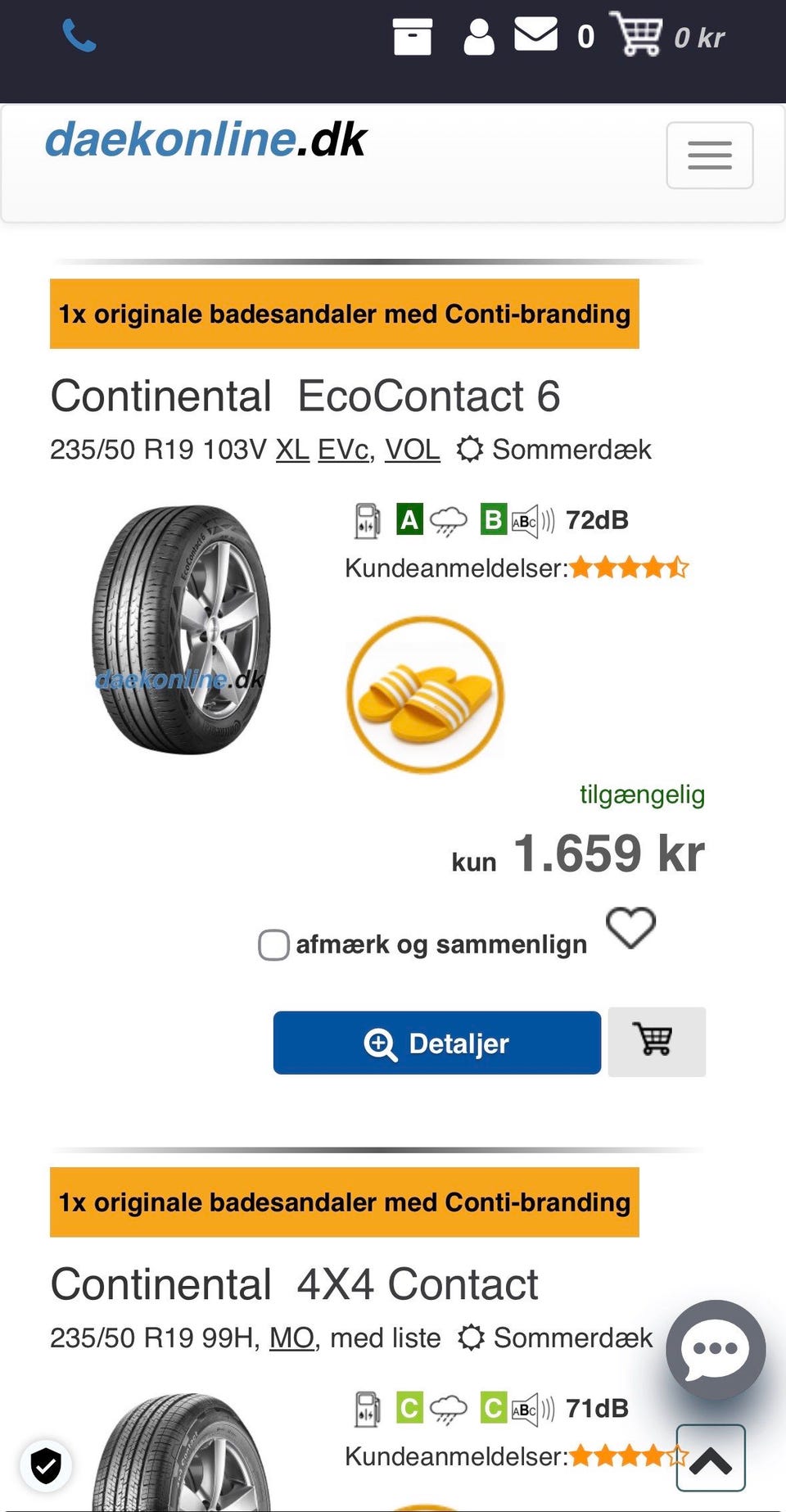Open the XL specification link
The image size is (786, 1512).
(x=292, y=450)
